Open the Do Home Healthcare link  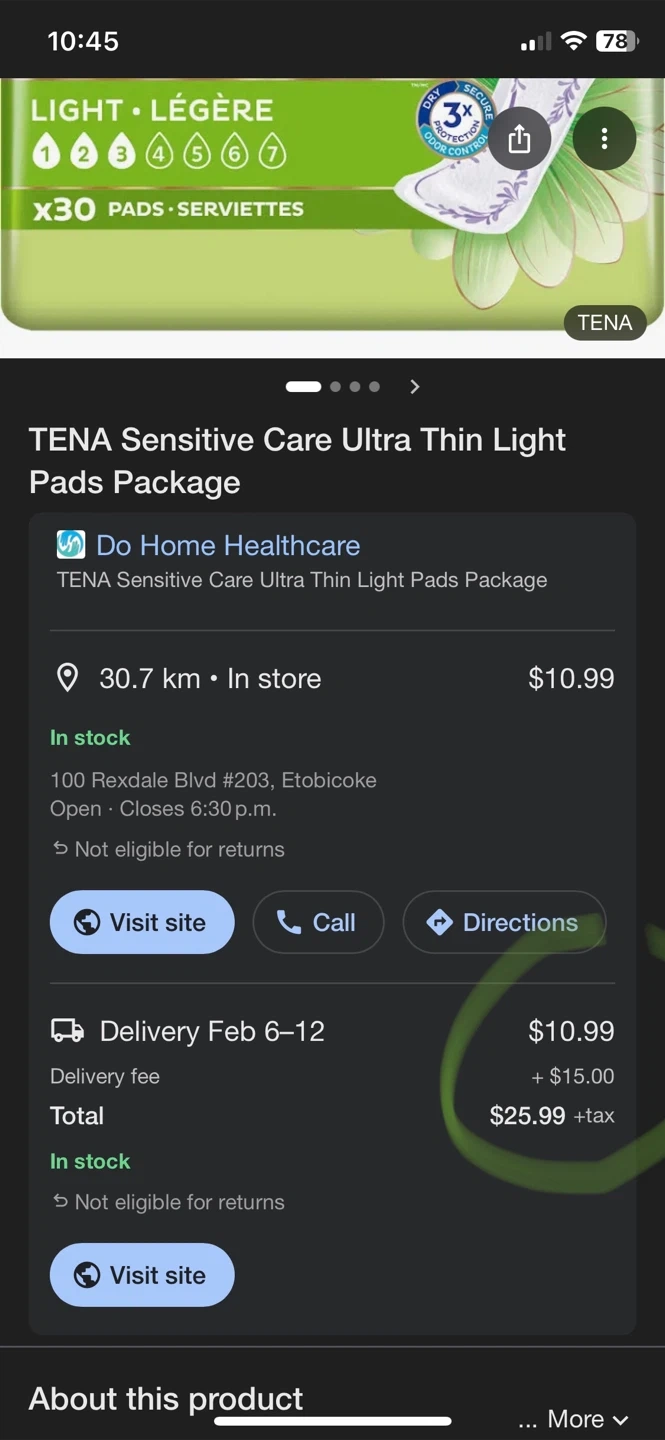[228, 545]
